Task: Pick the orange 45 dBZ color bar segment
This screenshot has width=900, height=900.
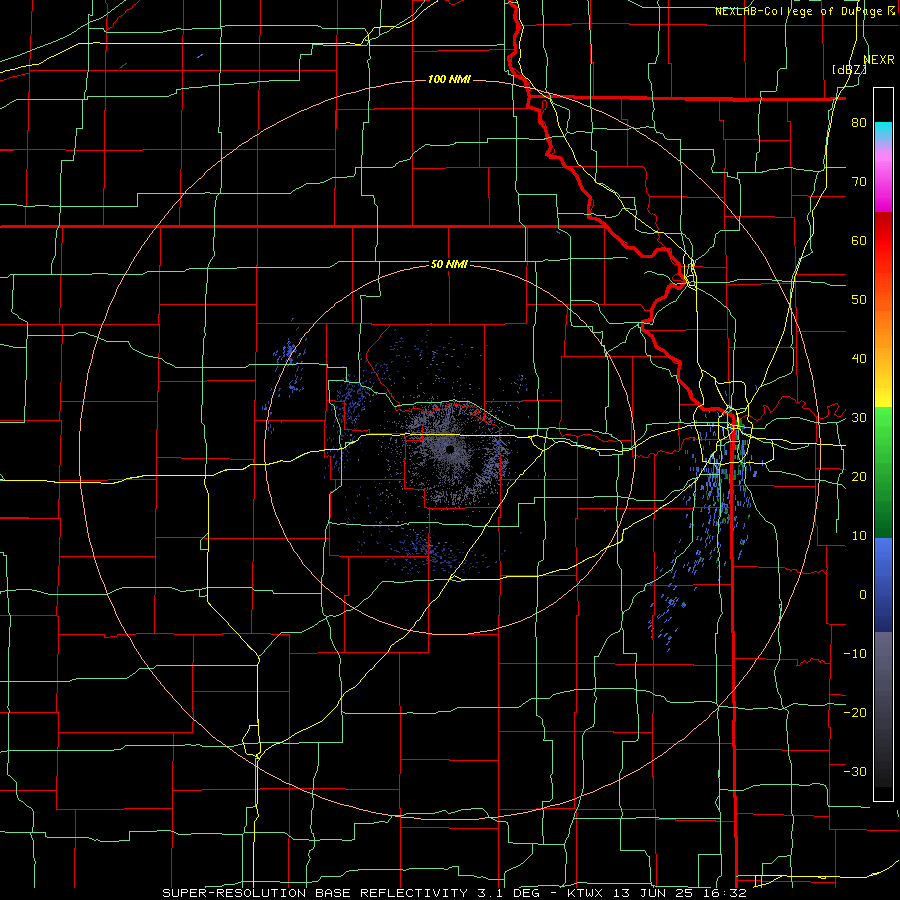Action: (883, 329)
